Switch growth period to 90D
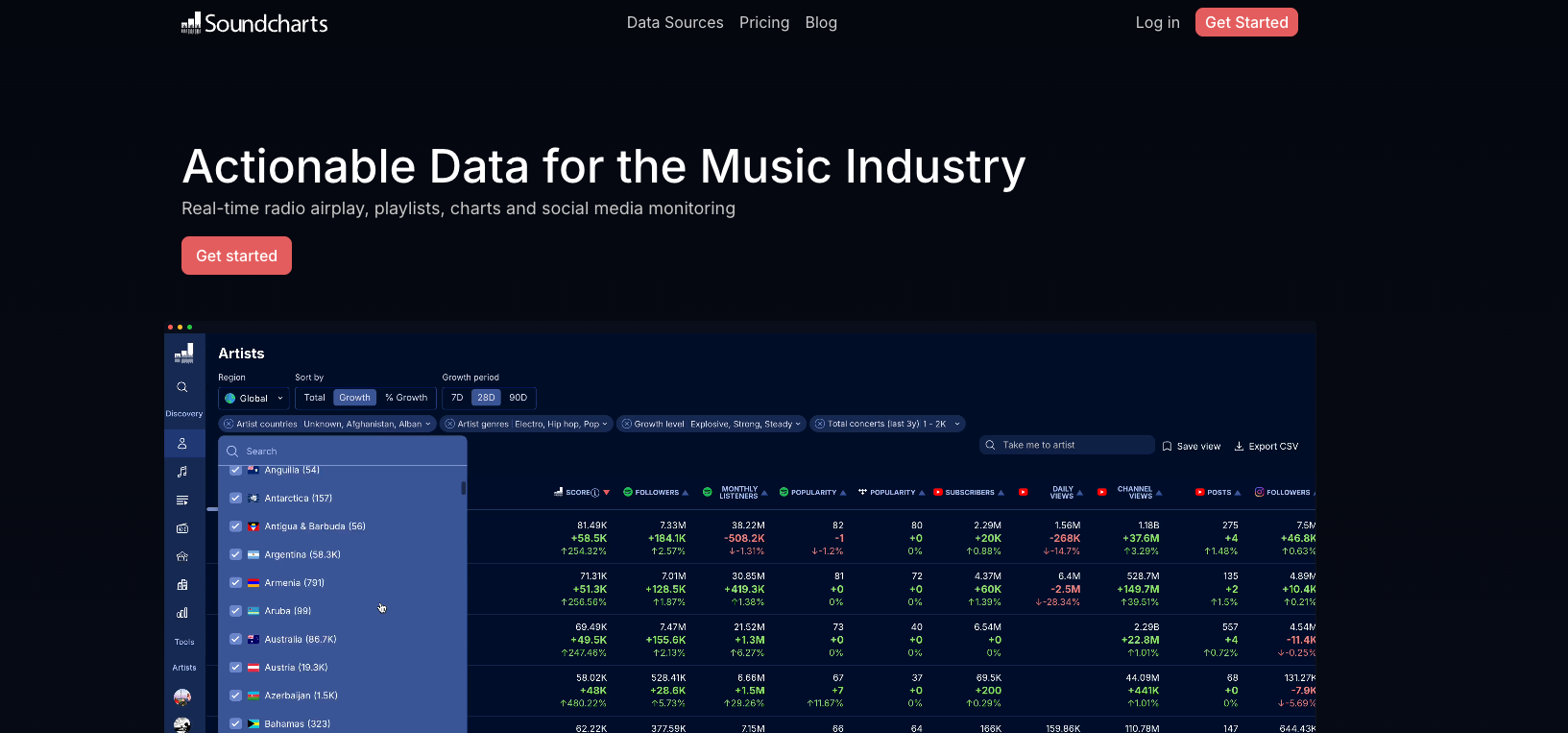The height and width of the screenshot is (733, 1568). 518,398
